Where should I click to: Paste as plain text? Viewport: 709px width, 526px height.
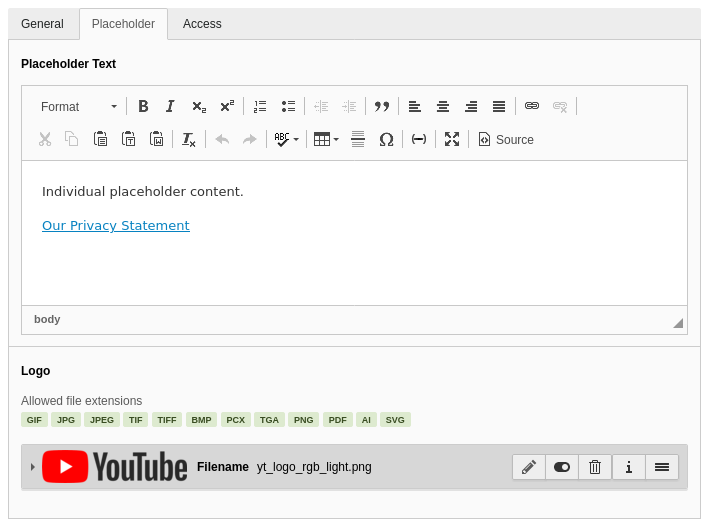coord(128,139)
